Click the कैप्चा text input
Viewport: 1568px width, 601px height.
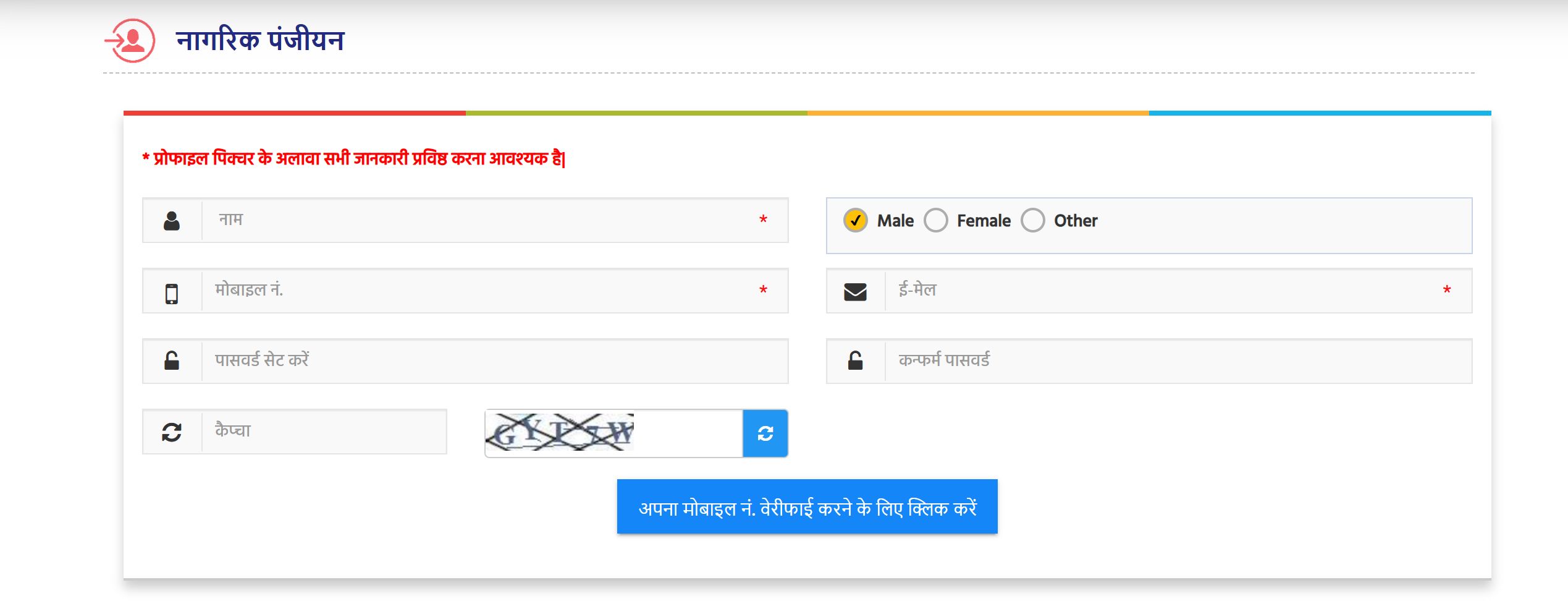tap(324, 432)
